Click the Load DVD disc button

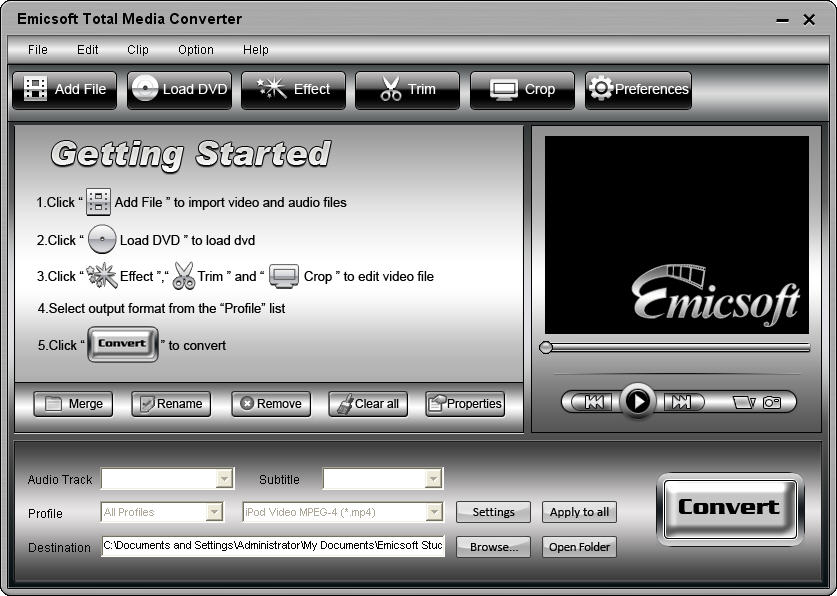(179, 90)
